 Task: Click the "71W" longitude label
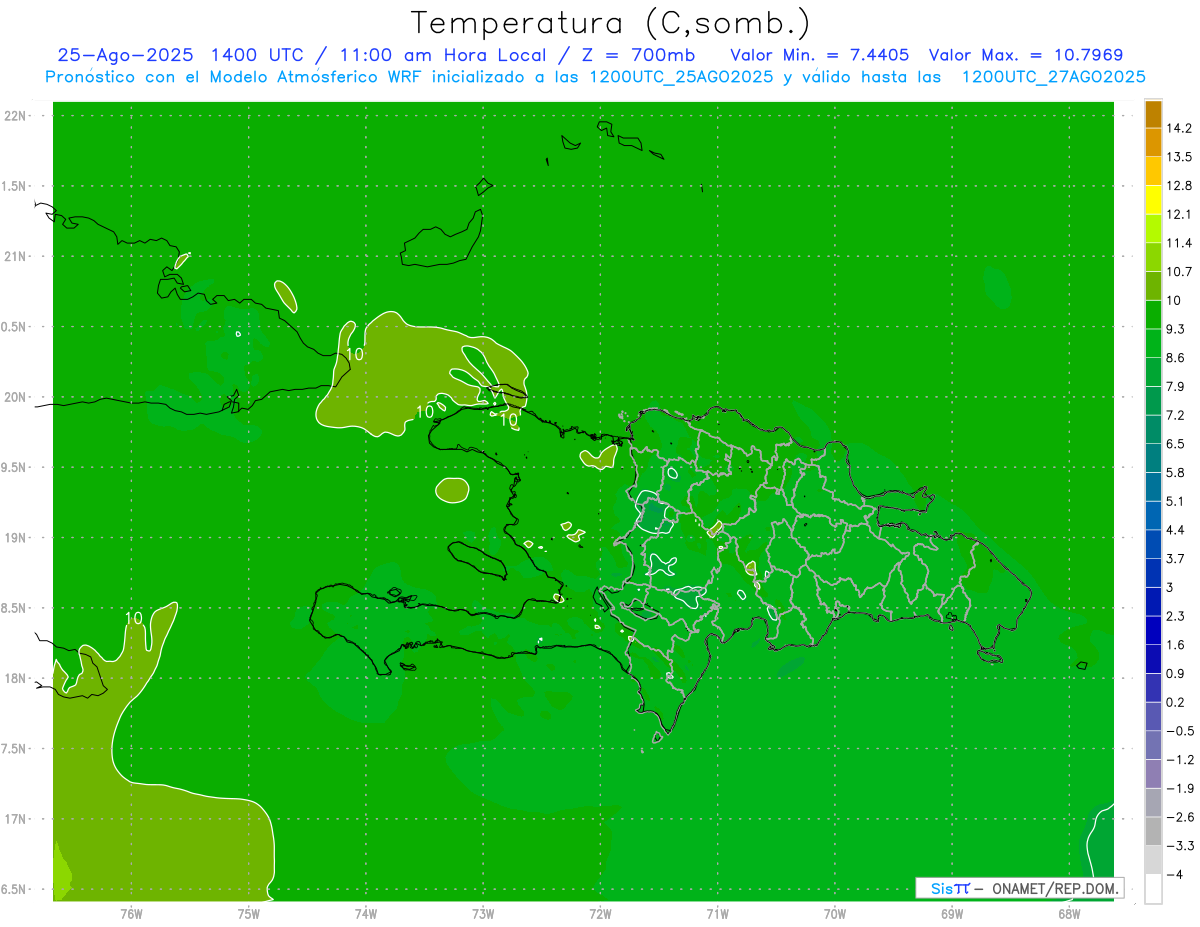[717, 913]
